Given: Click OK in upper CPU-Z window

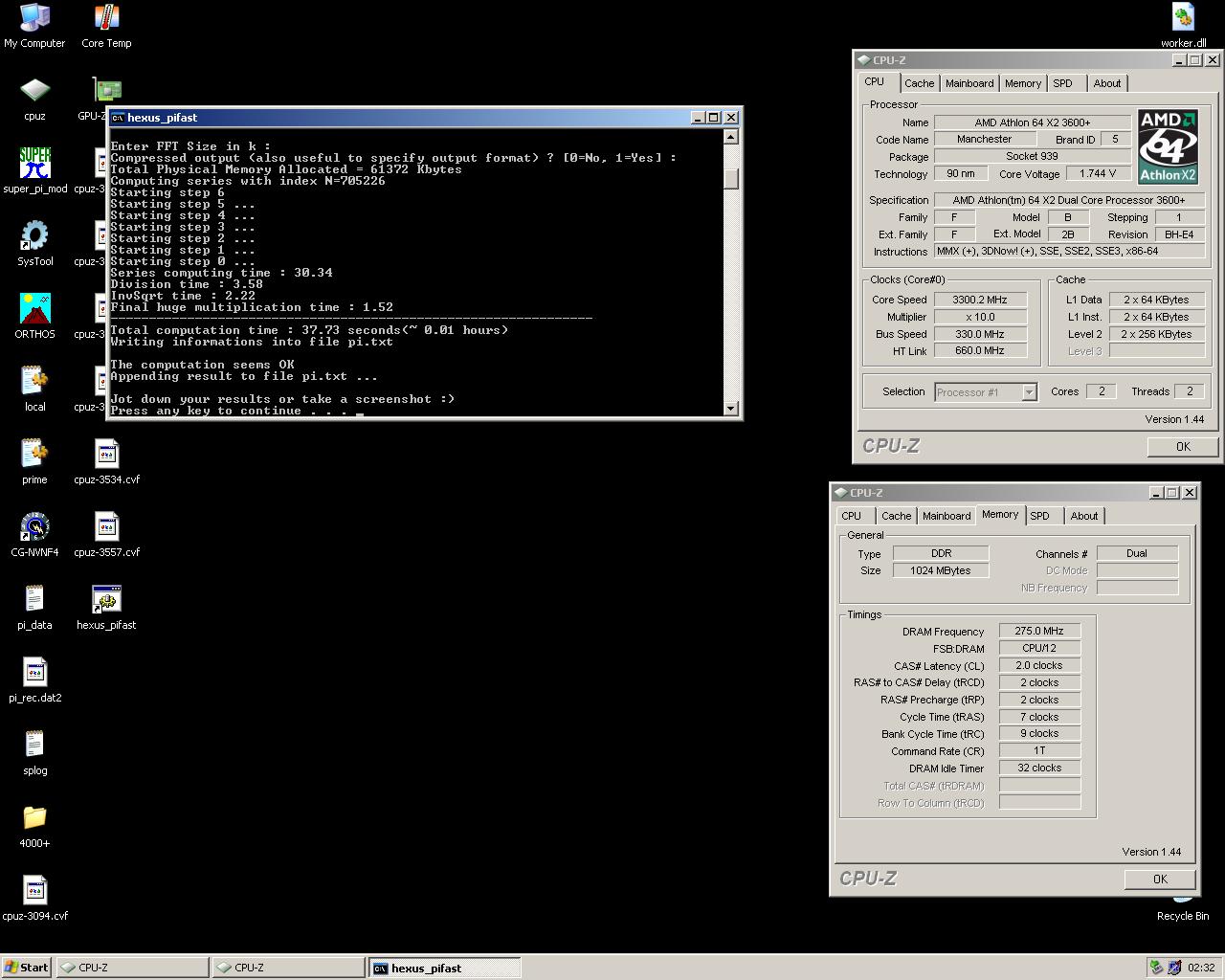Looking at the screenshot, I should pyautogui.click(x=1183, y=447).
